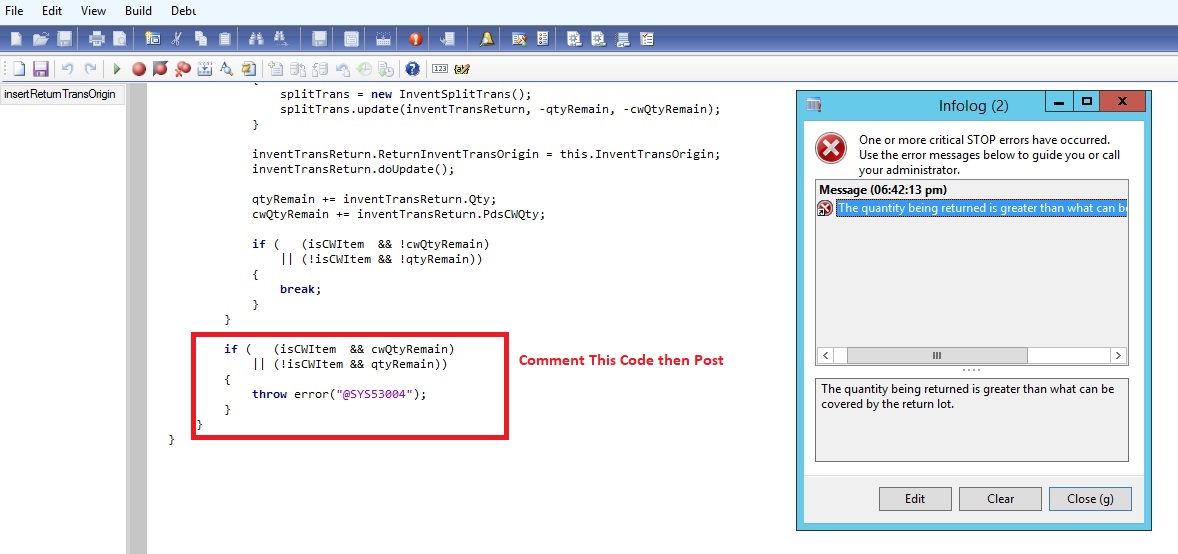Click the error description text pane in Infolog
The width and height of the screenshot is (1178, 554).
click(x=971, y=419)
